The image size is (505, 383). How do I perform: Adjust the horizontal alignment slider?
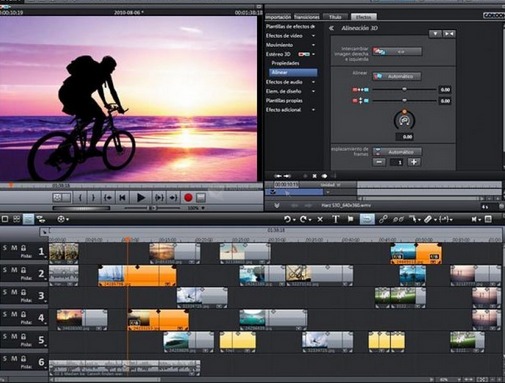[404, 89]
